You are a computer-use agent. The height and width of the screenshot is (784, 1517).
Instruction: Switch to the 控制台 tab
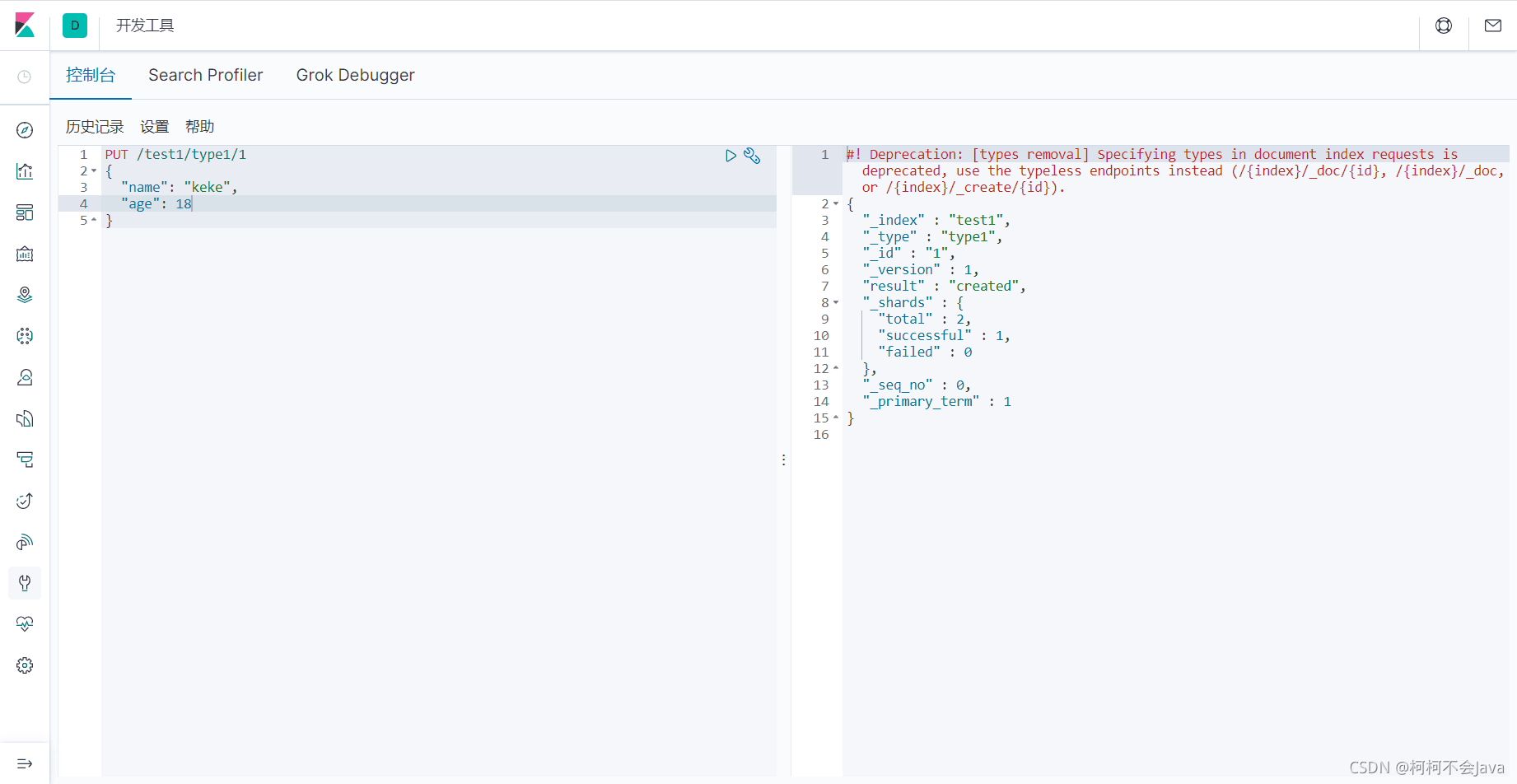click(91, 75)
